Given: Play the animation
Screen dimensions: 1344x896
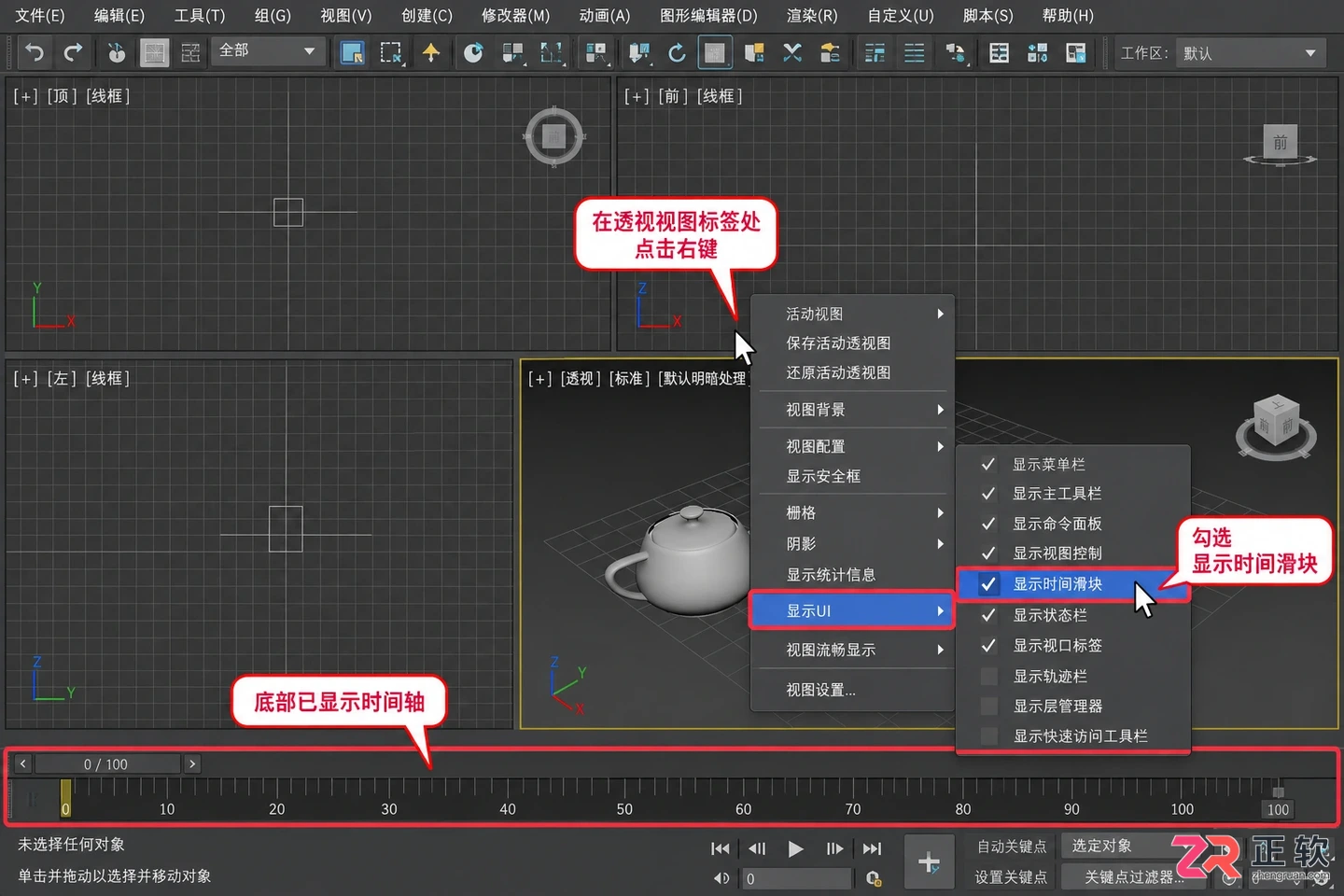Looking at the screenshot, I should (795, 848).
